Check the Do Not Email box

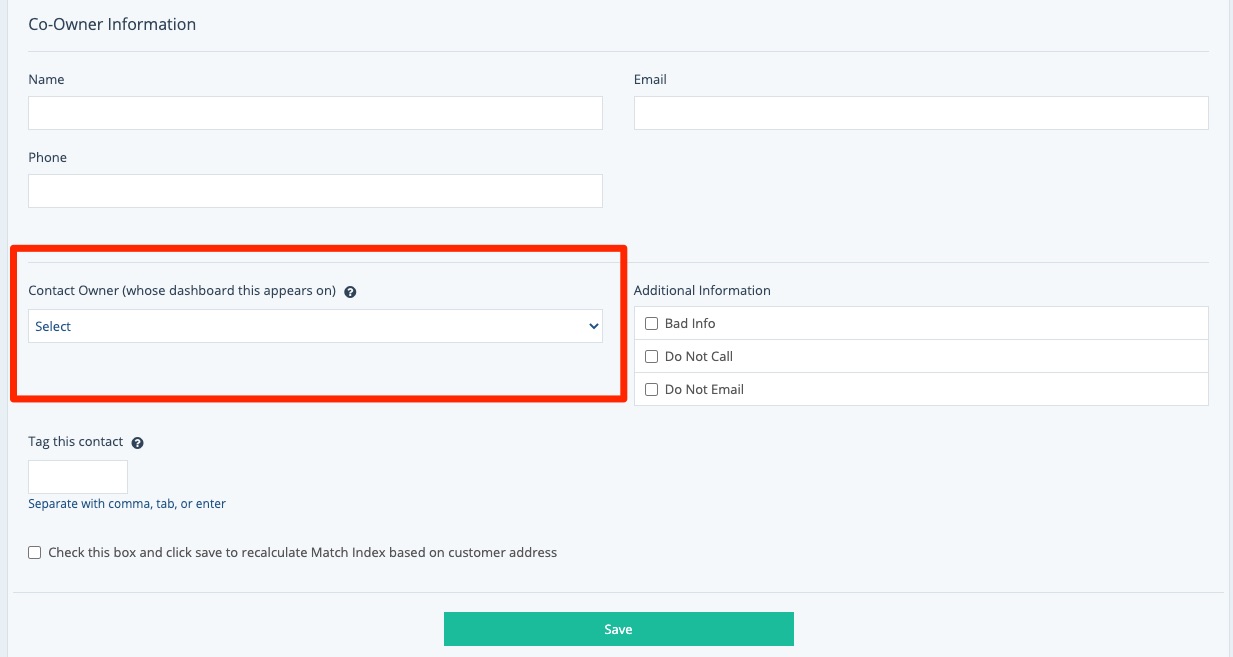pyautogui.click(x=651, y=390)
